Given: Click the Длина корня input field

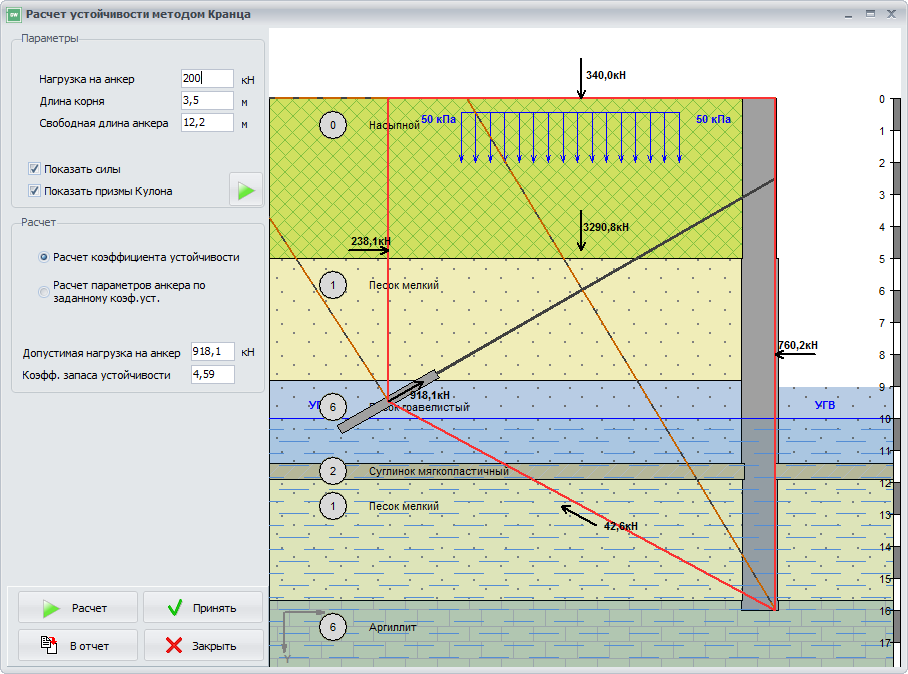Looking at the screenshot, I should coord(207,101).
